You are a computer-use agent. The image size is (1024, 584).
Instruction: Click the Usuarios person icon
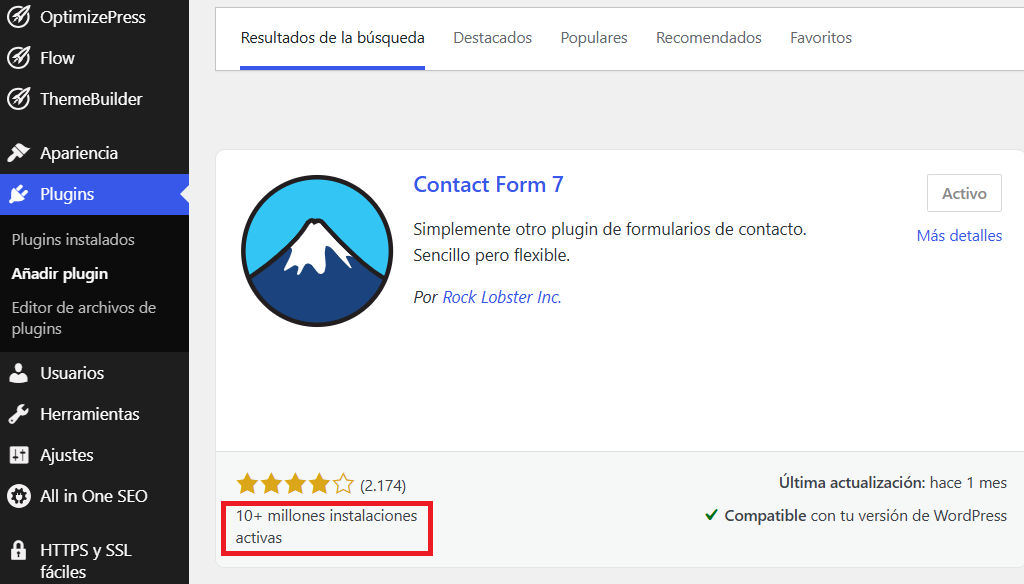(x=19, y=373)
